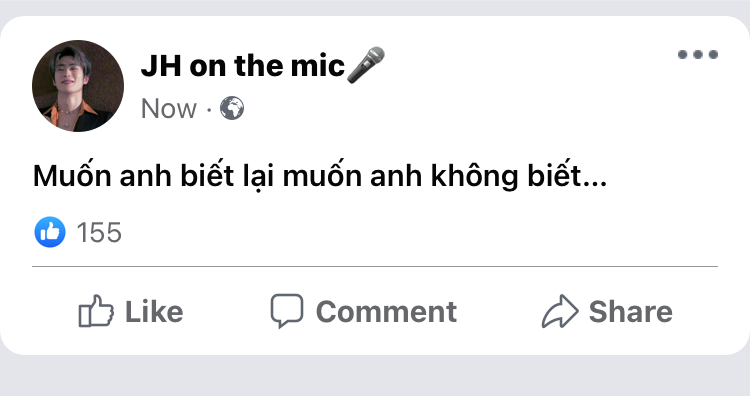Click the microphone emoji after the name
750x396 pixels.
tap(366, 65)
